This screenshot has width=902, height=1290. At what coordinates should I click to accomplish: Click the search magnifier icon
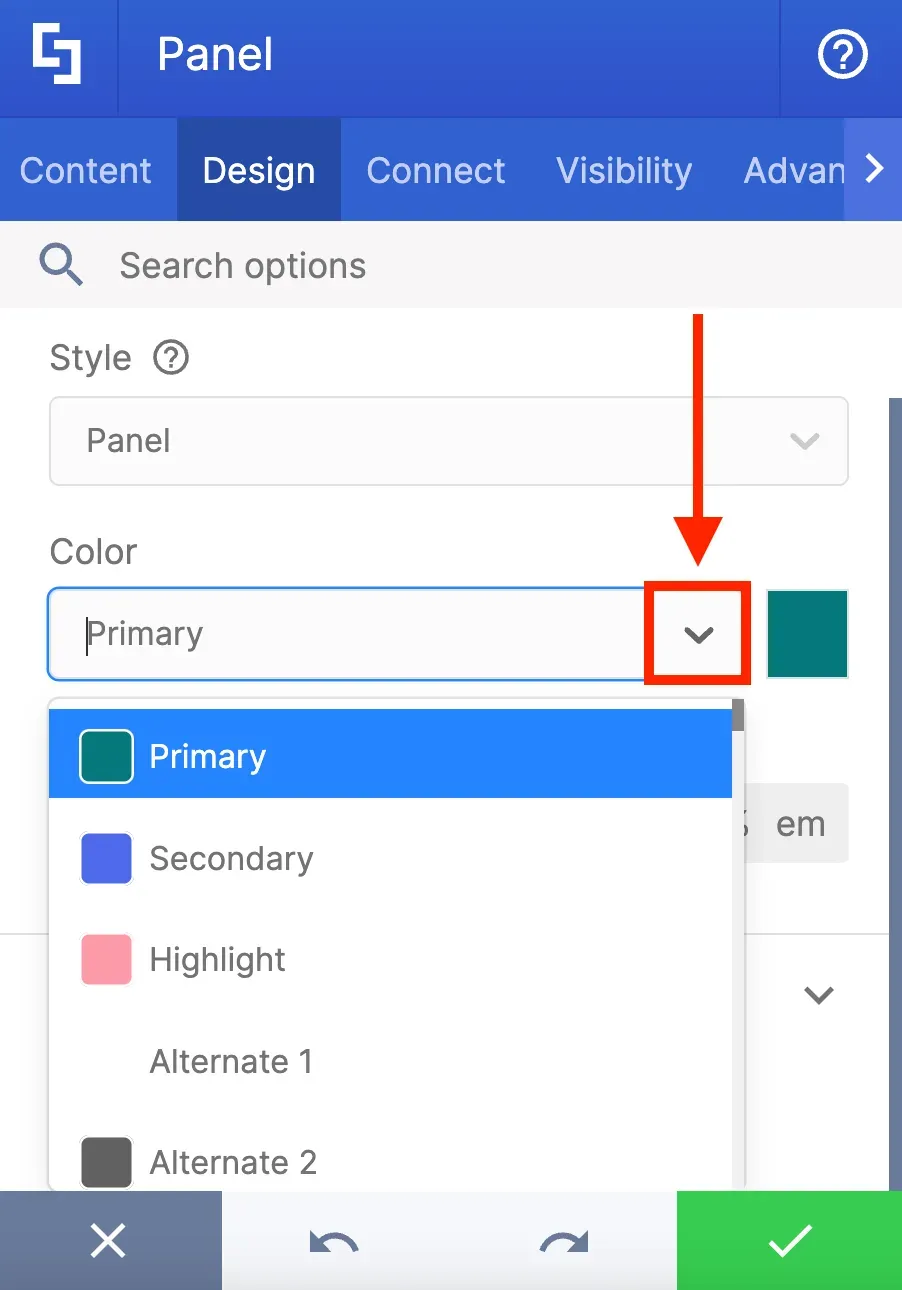(x=61, y=265)
